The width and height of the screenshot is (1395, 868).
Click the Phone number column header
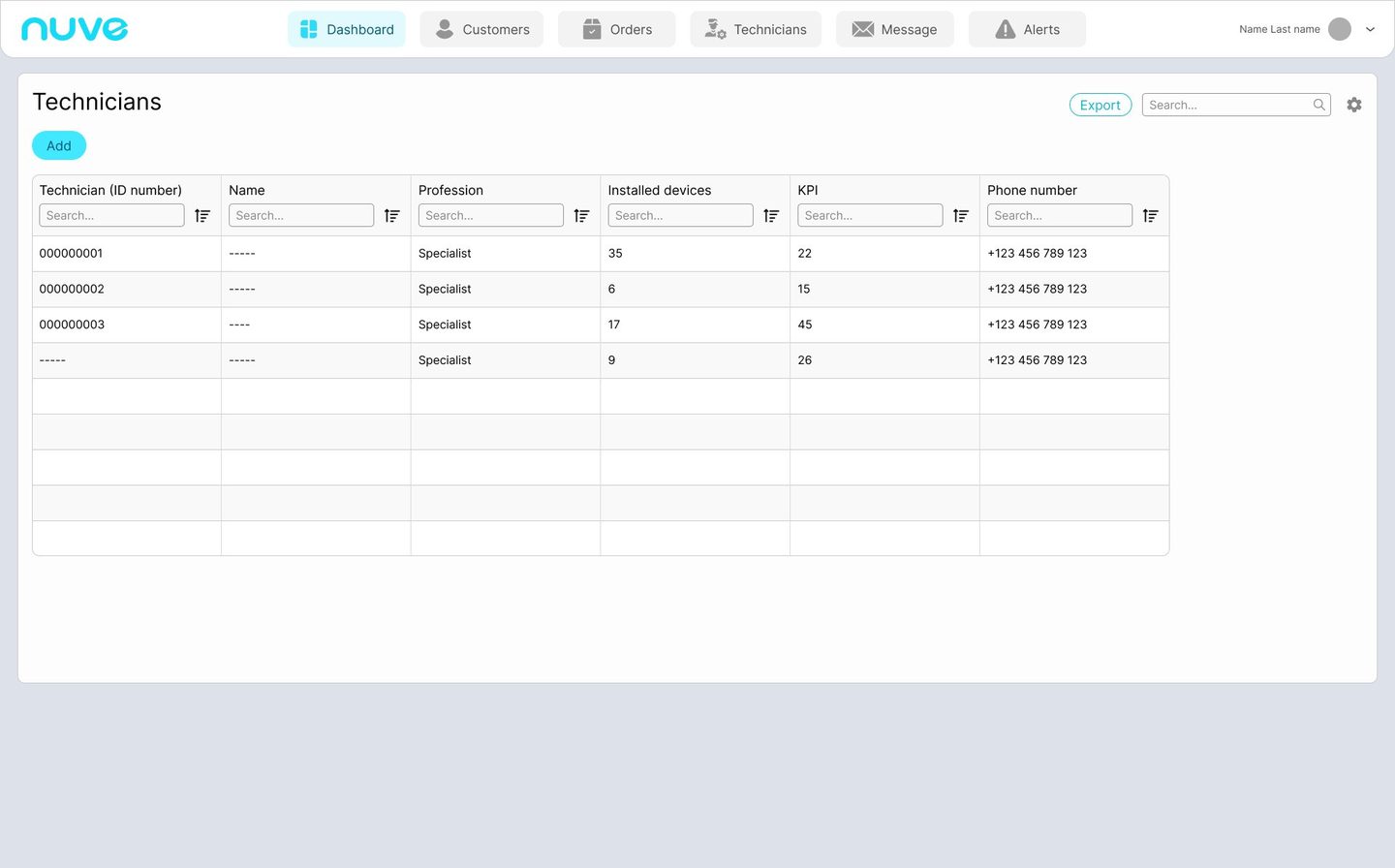pos(1032,190)
